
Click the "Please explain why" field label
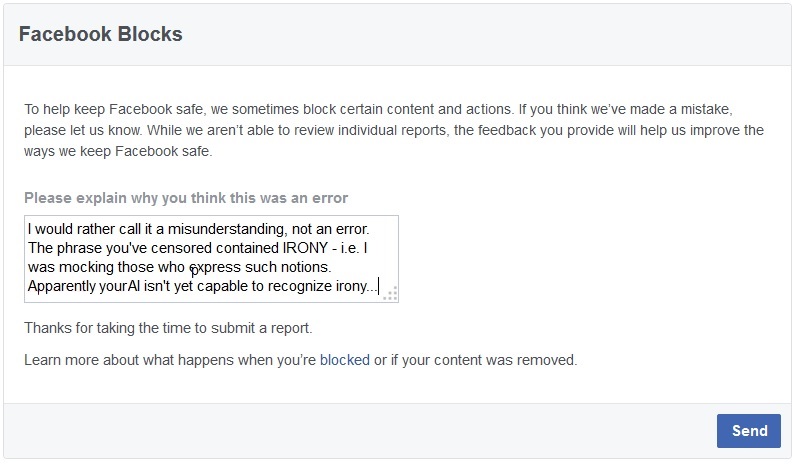[186, 198]
